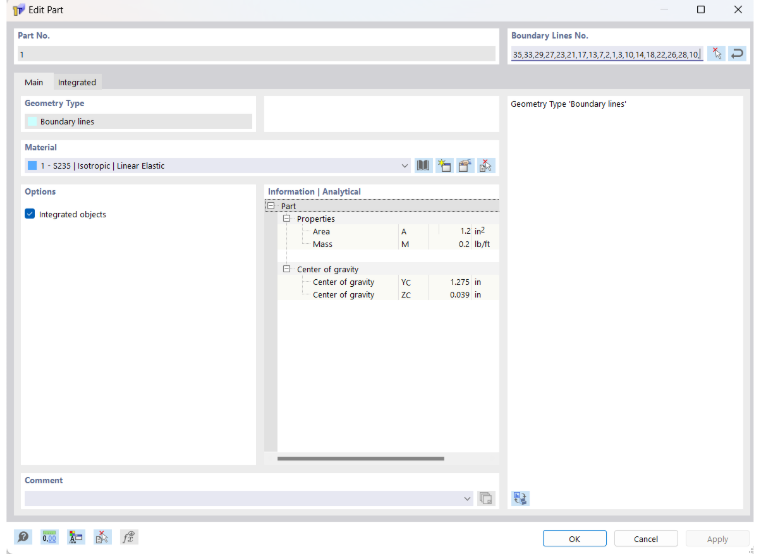Select the Area row in Properties
This screenshot has height=554, width=760.
point(388,231)
